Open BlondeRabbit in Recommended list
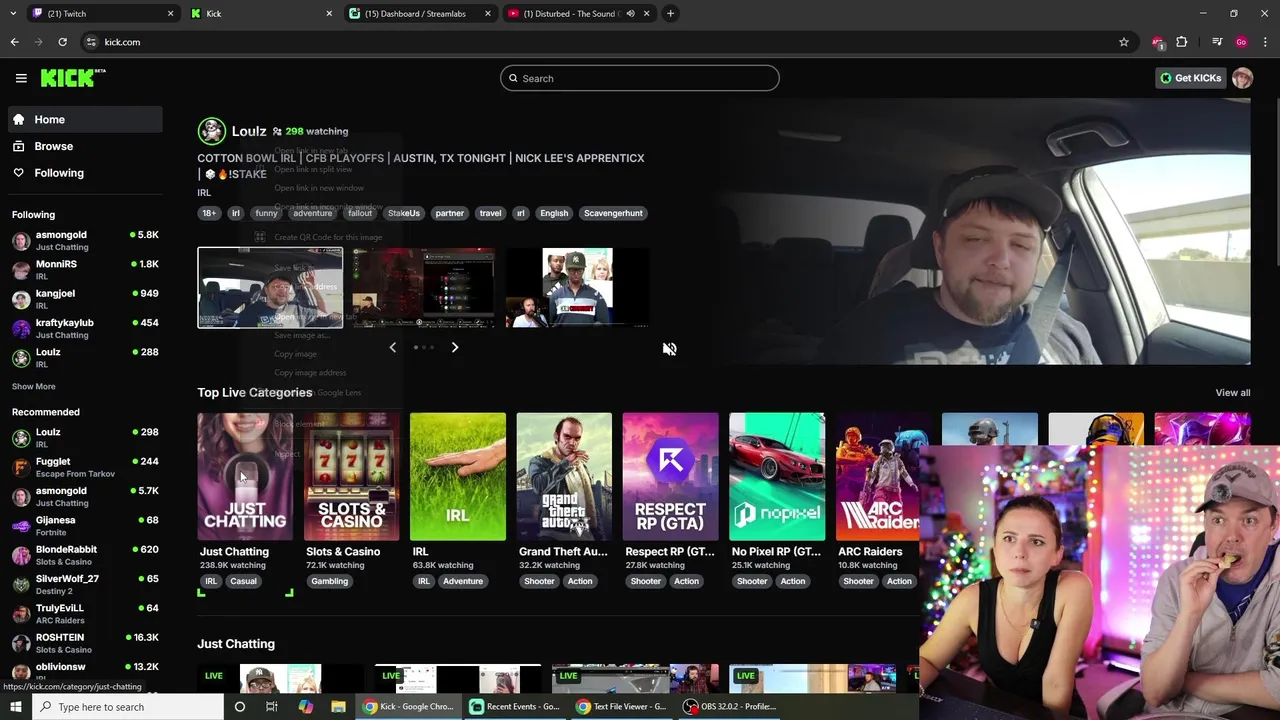The width and height of the screenshot is (1280, 720). coord(84,555)
